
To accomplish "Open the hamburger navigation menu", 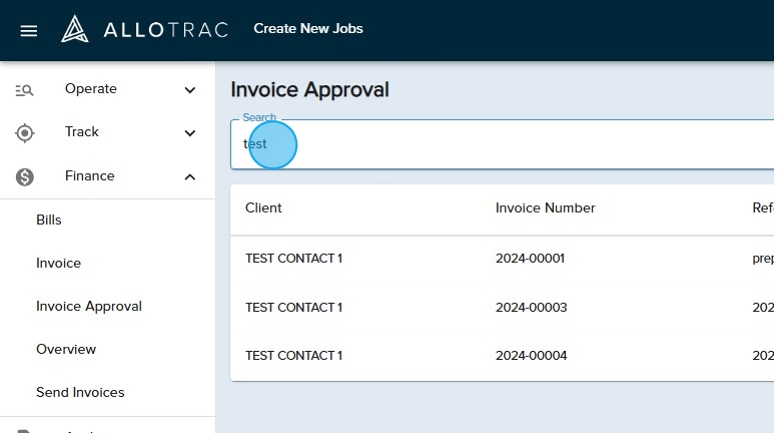I will [x=29, y=30].
